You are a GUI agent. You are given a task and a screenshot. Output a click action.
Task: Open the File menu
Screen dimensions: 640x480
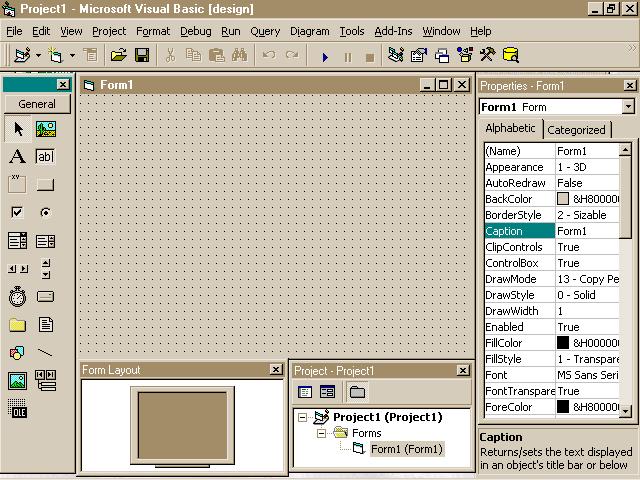(x=14, y=31)
